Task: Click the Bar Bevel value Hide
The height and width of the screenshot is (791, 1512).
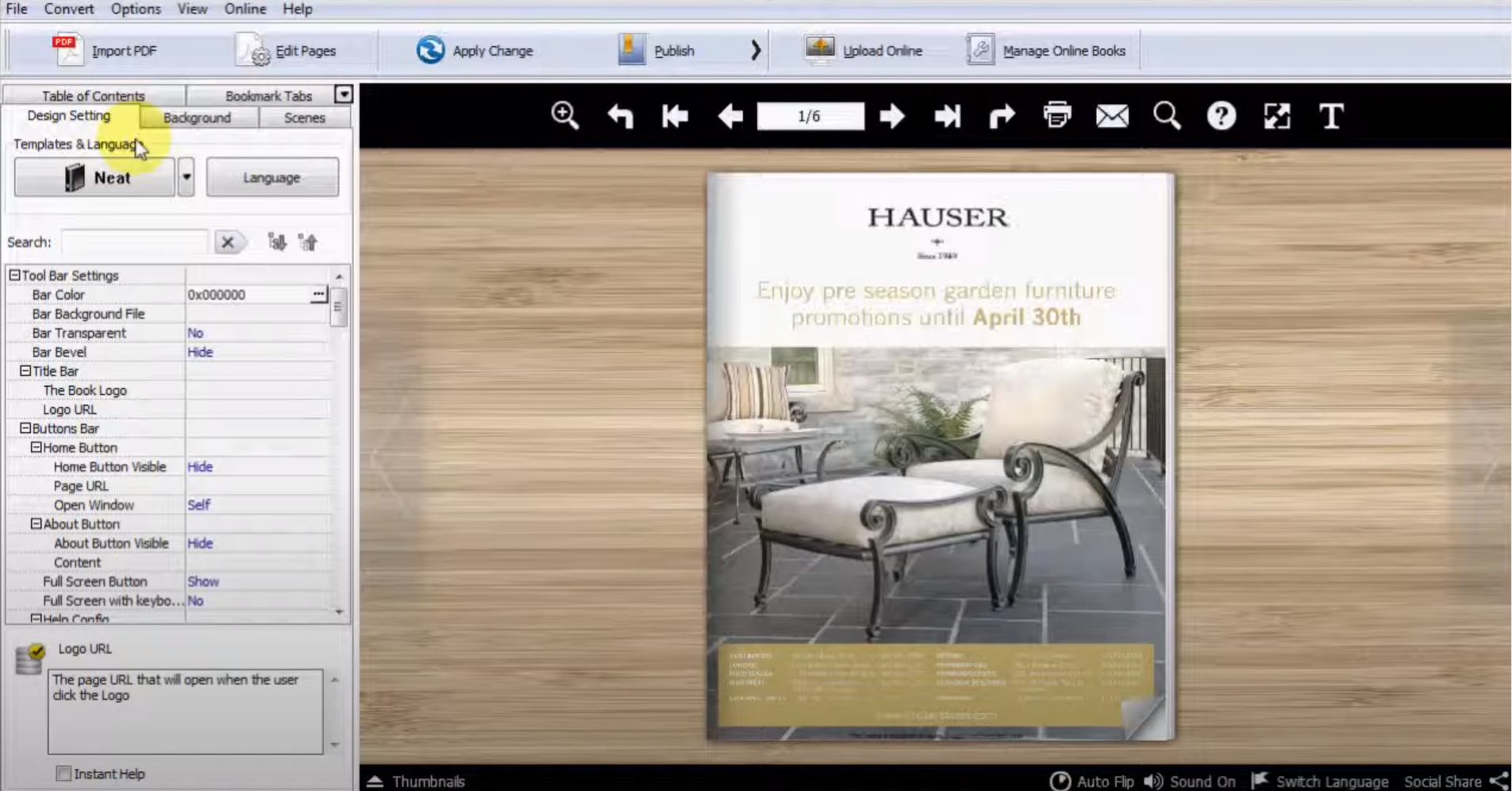Action: click(200, 352)
